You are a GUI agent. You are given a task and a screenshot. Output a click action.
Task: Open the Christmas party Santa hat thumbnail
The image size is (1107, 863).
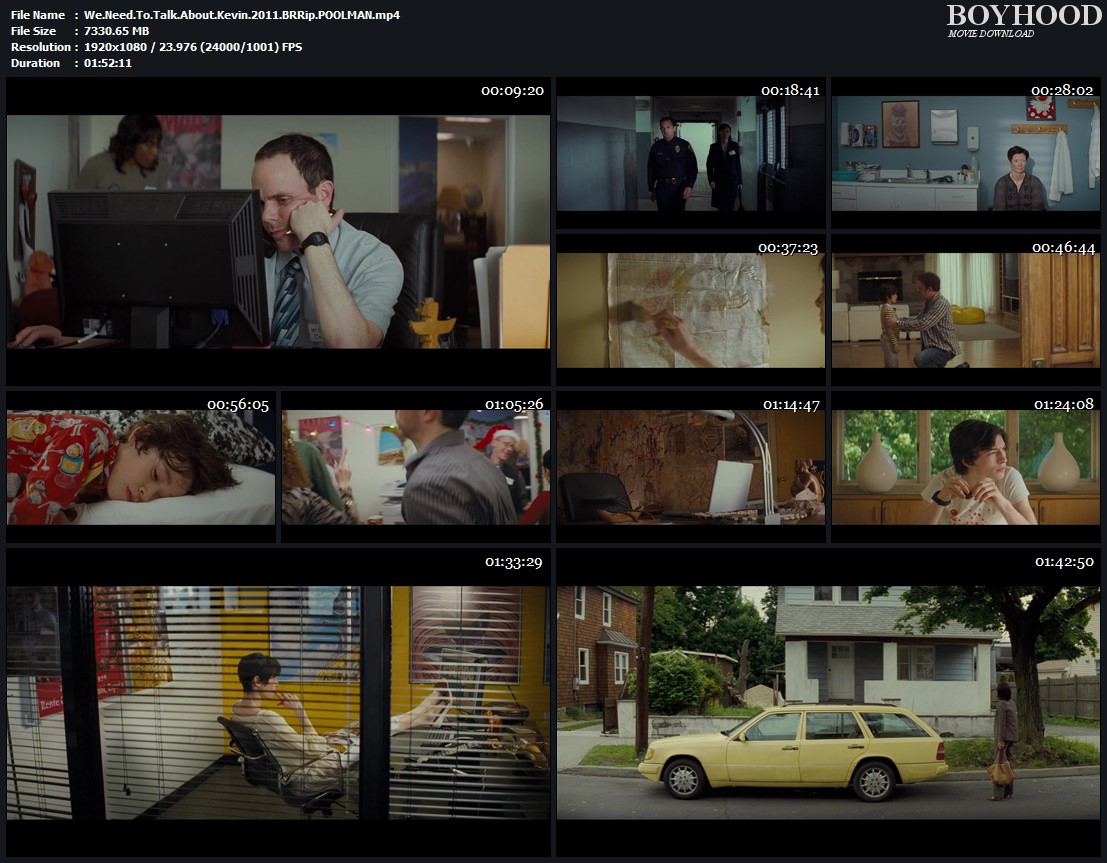tap(415, 467)
